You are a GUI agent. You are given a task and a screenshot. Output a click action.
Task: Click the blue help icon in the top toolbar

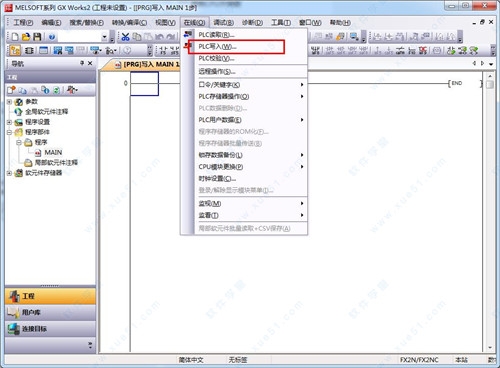(52, 37)
